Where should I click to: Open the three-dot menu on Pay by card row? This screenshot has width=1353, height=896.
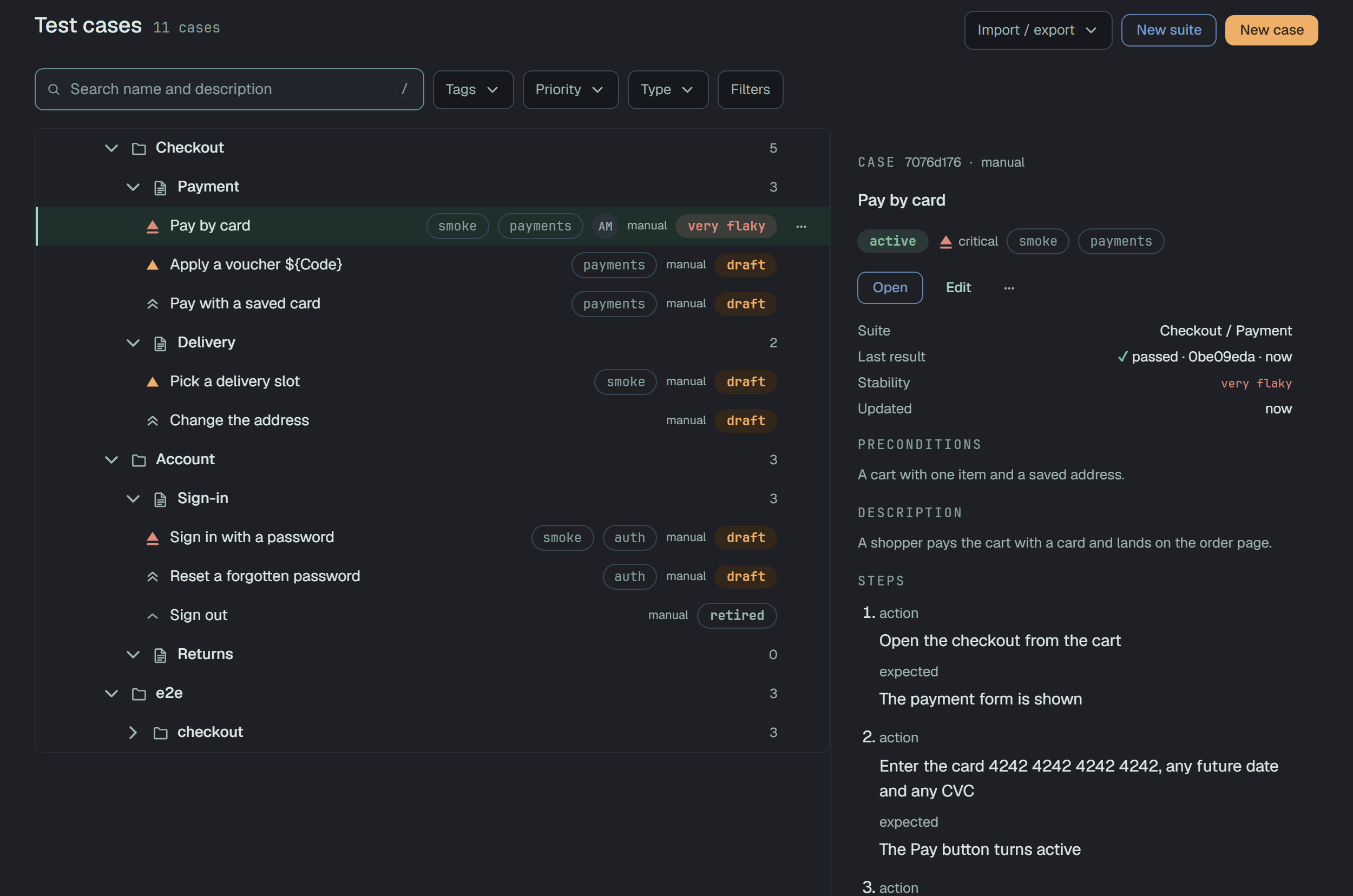pyautogui.click(x=802, y=226)
